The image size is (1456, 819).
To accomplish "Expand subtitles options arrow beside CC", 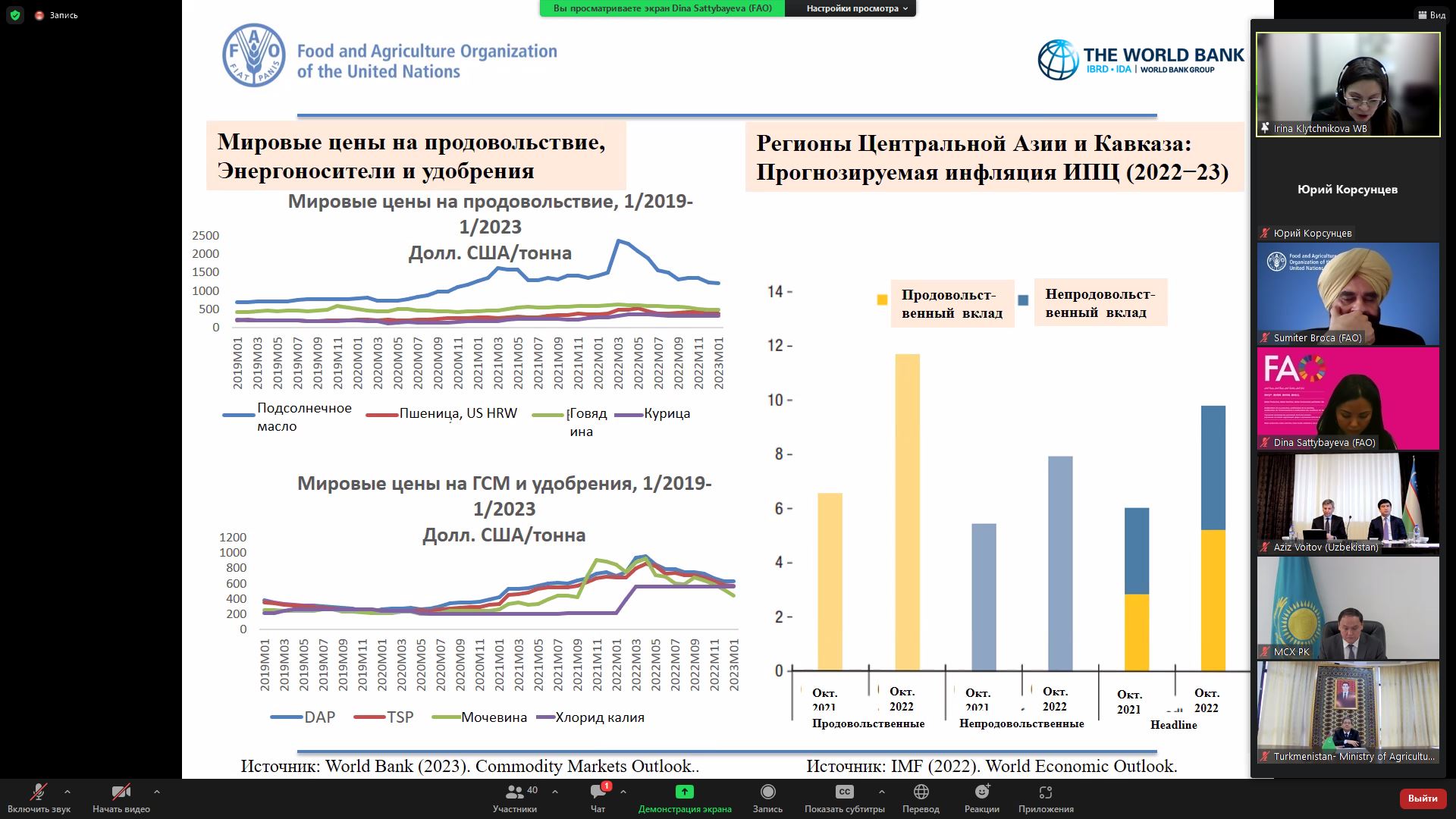I will (x=881, y=792).
